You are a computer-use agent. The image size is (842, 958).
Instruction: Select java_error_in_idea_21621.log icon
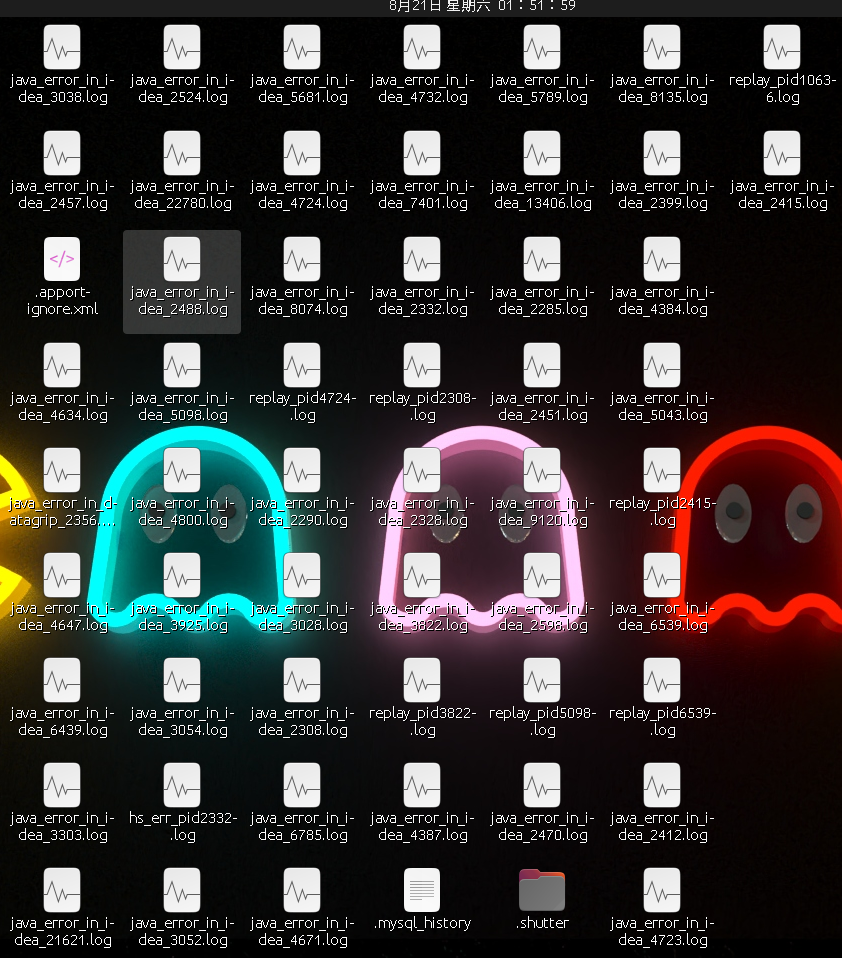pos(62,890)
